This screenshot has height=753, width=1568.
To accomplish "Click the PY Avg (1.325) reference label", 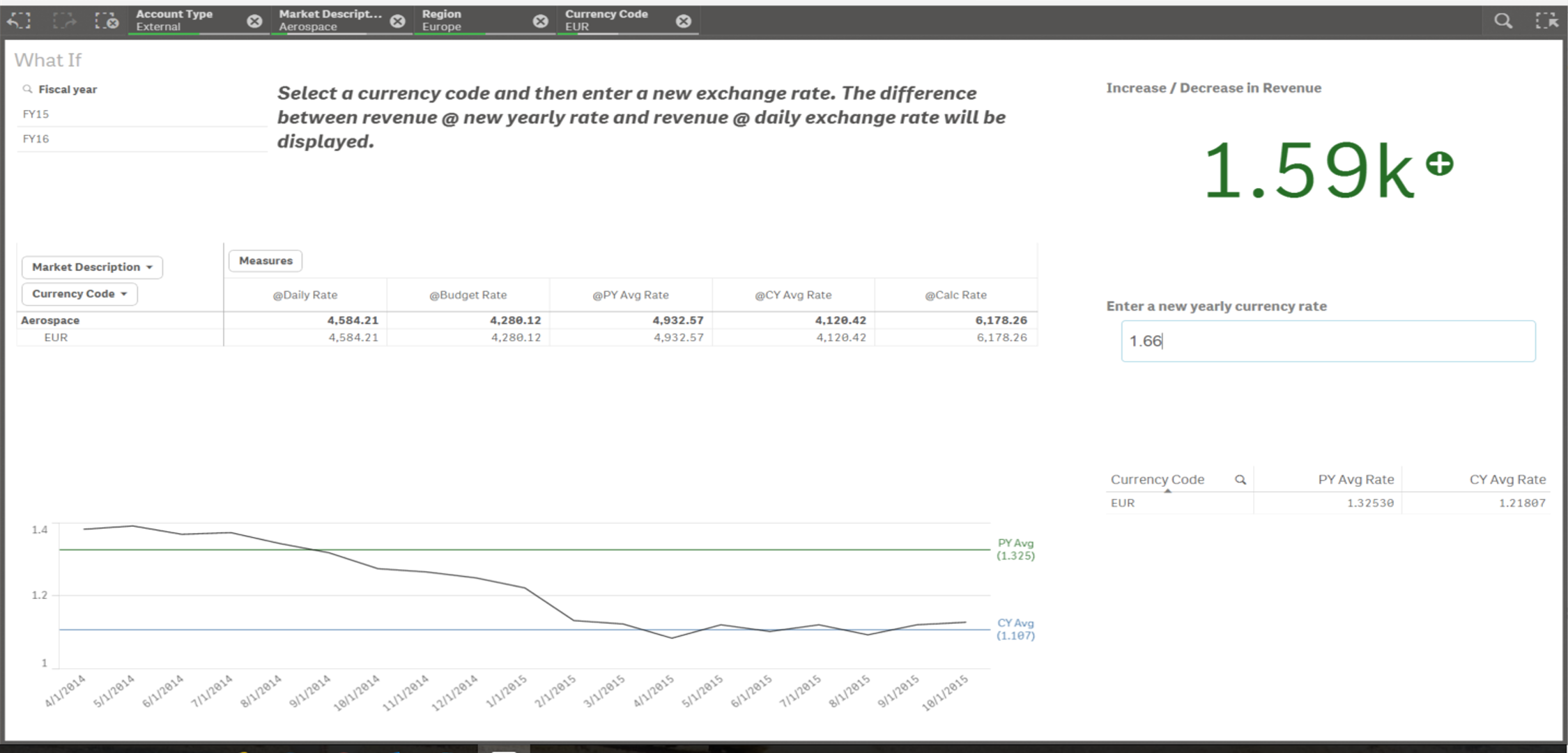I will 1015,549.
